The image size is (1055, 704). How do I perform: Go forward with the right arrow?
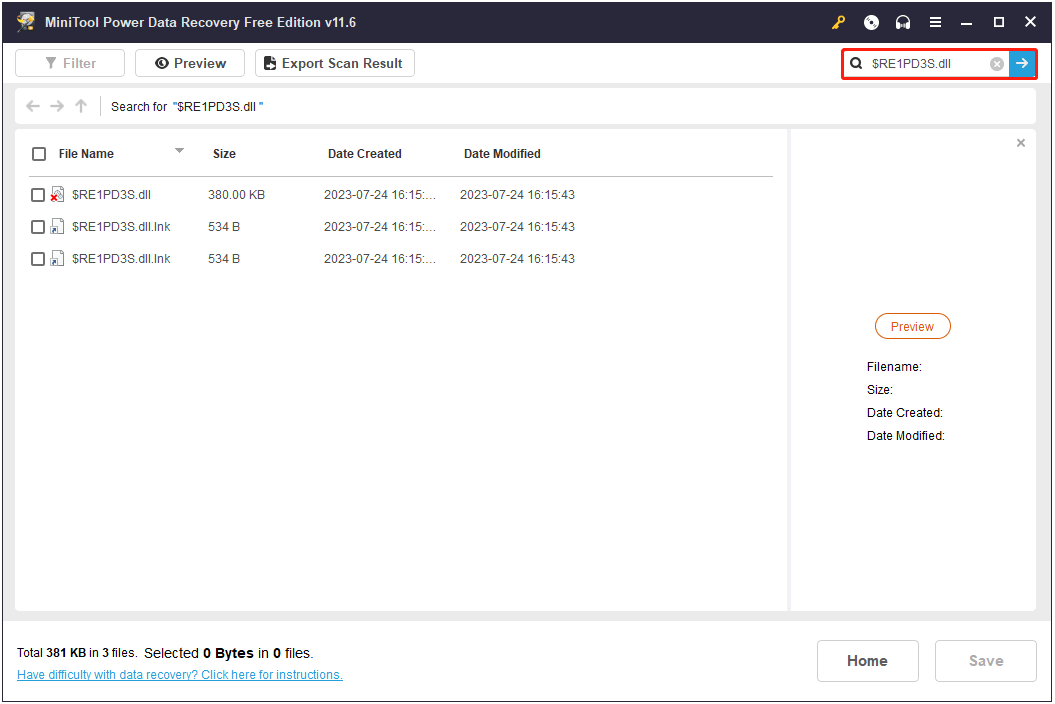coord(57,106)
